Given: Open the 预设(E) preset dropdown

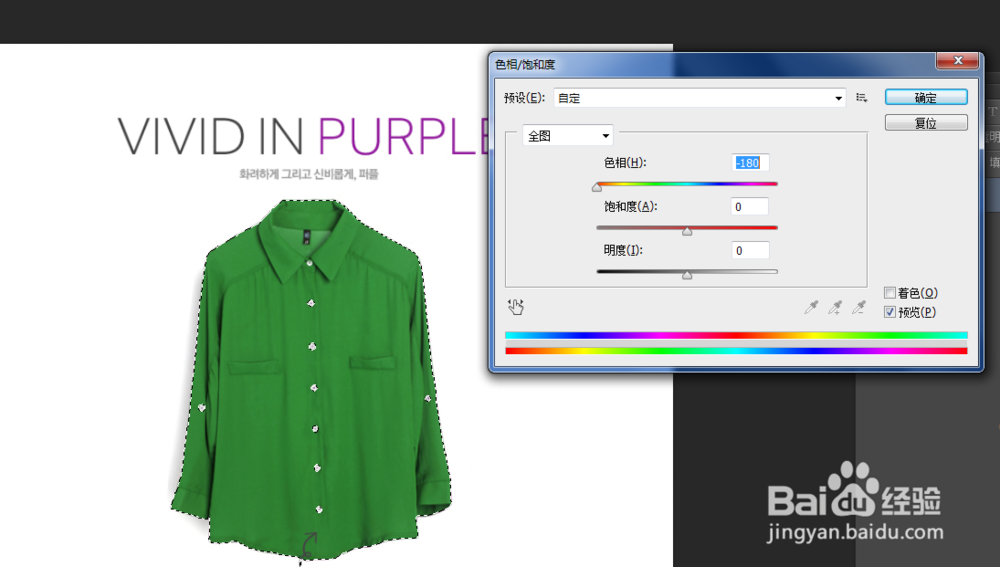Looking at the screenshot, I should coord(700,98).
